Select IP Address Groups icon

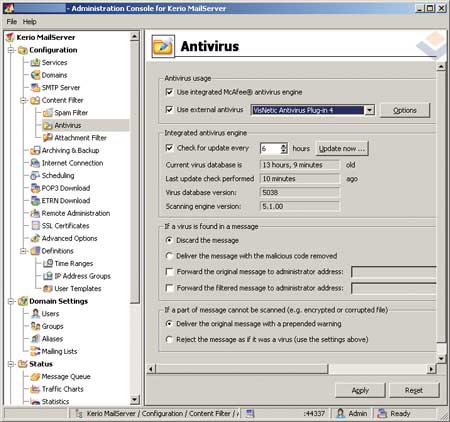48,276
